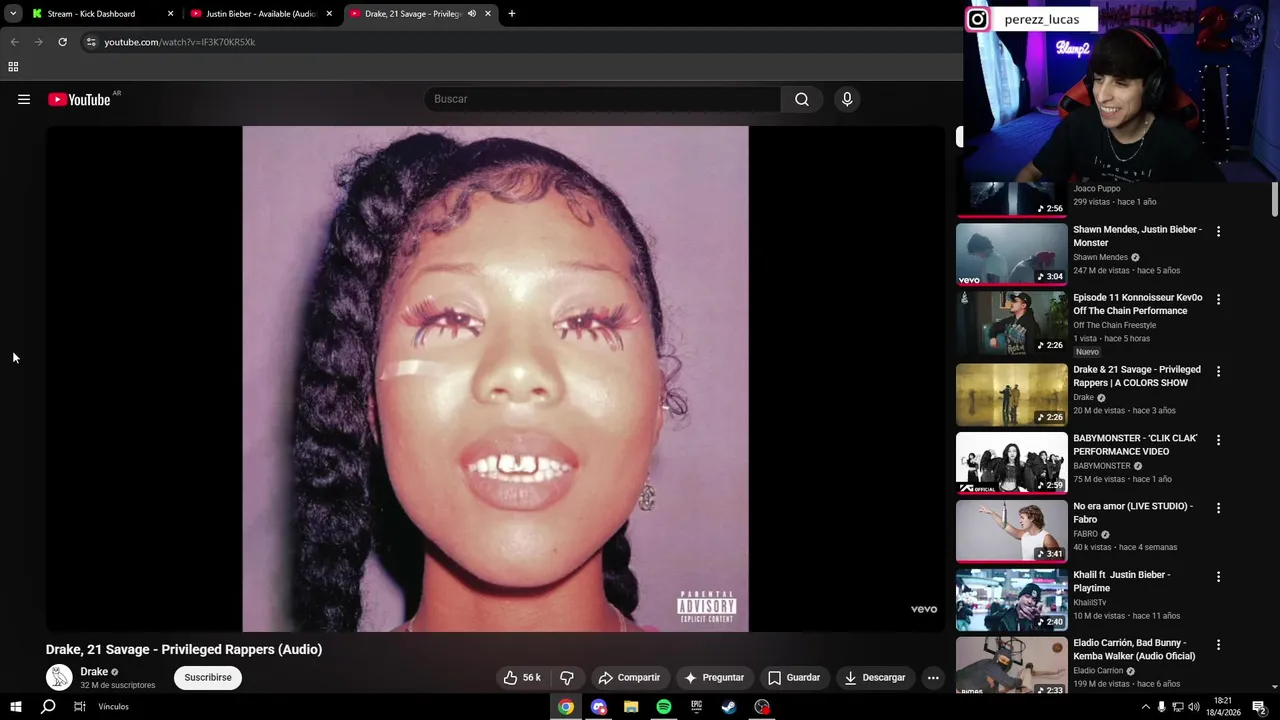Click the Preguntar button

click(713, 677)
